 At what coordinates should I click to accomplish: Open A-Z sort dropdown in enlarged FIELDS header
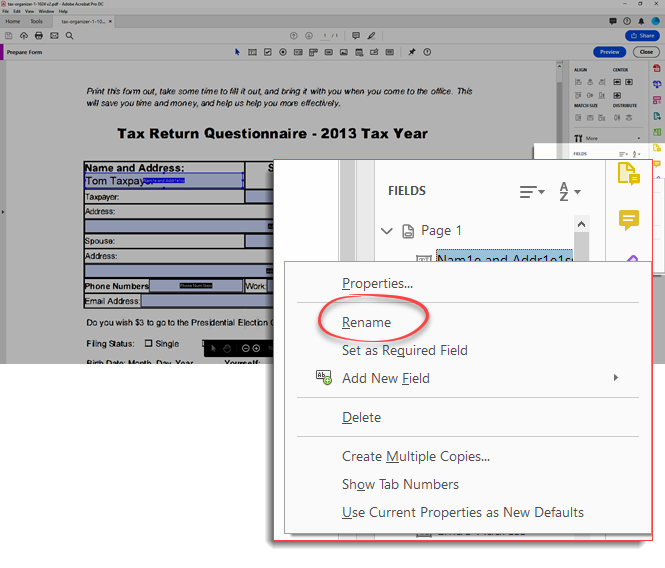pos(570,191)
